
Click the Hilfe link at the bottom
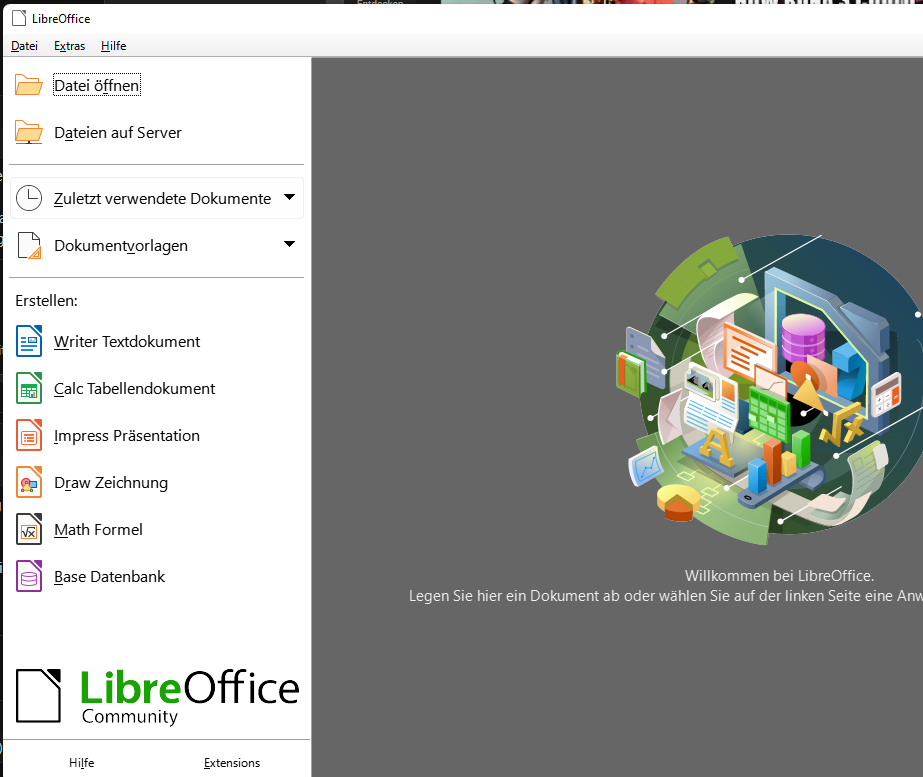(x=81, y=762)
